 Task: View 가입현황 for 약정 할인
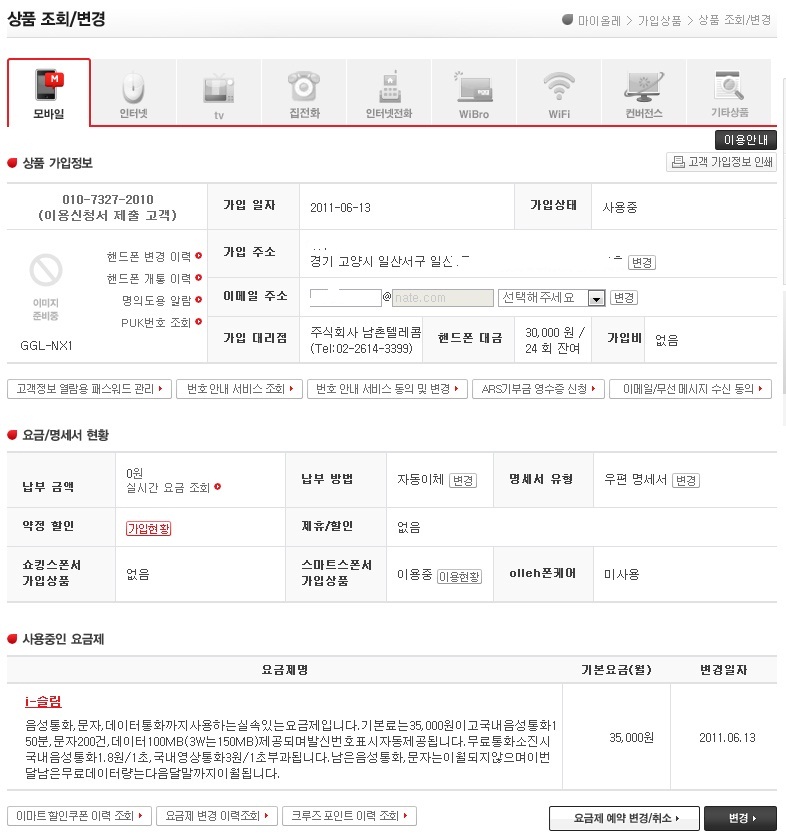(148, 528)
